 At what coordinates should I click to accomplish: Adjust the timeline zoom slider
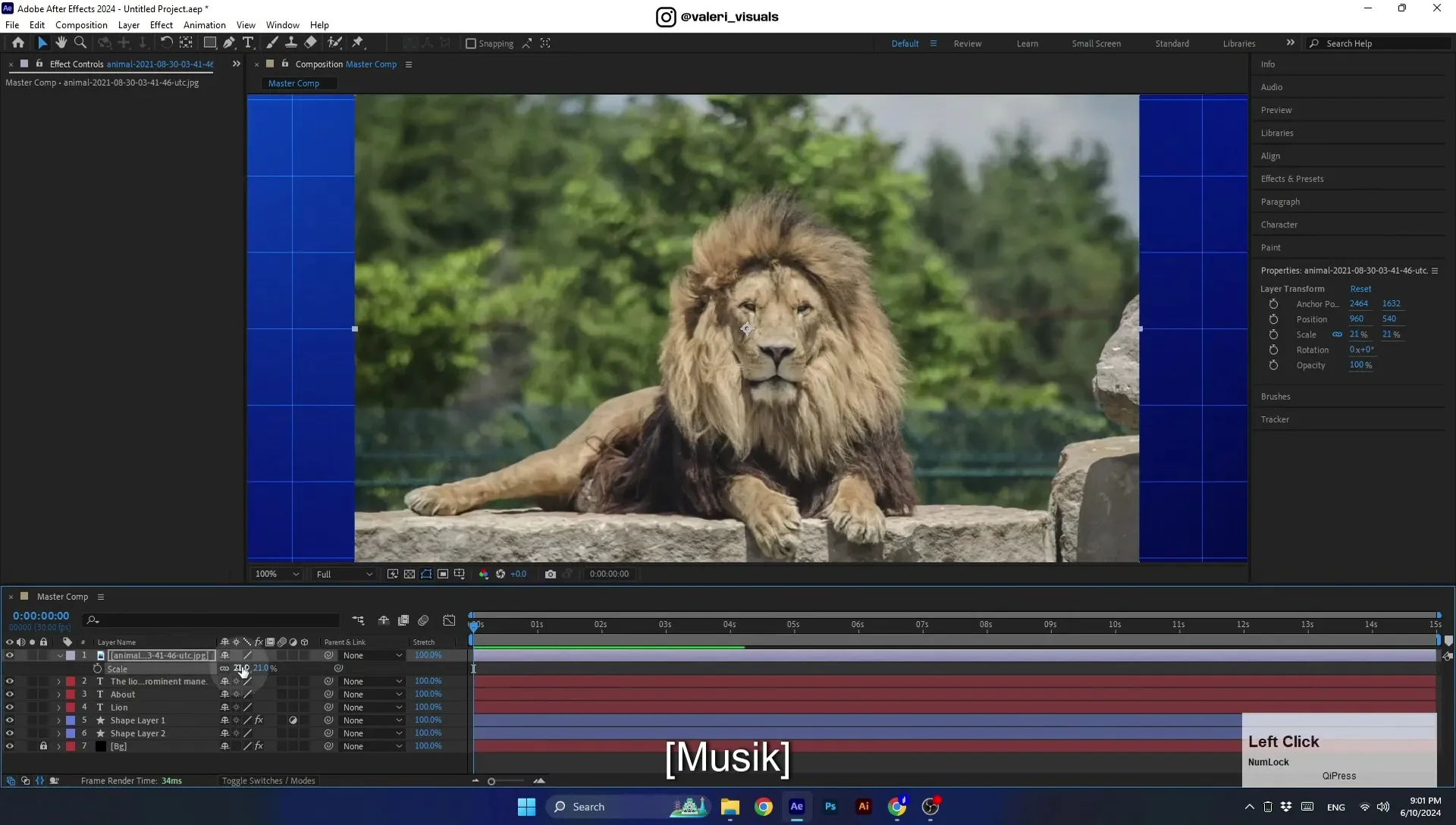[491, 782]
